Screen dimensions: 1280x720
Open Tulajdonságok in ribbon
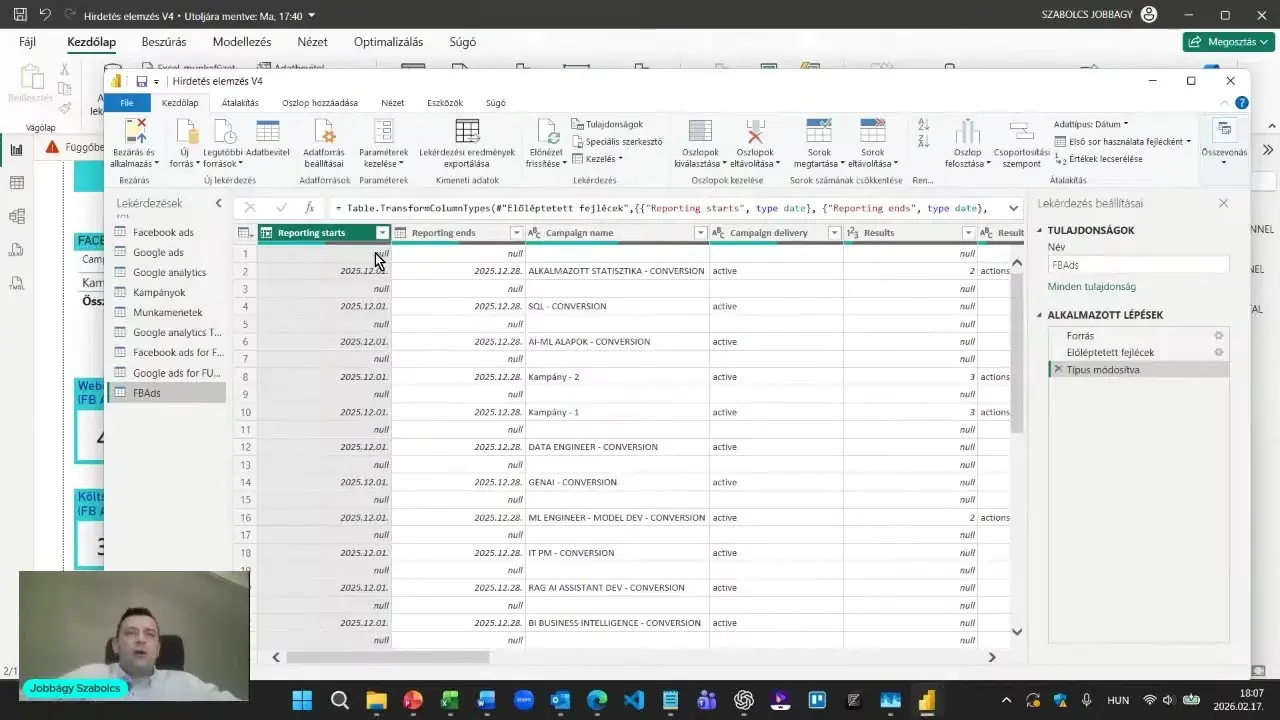coord(607,124)
